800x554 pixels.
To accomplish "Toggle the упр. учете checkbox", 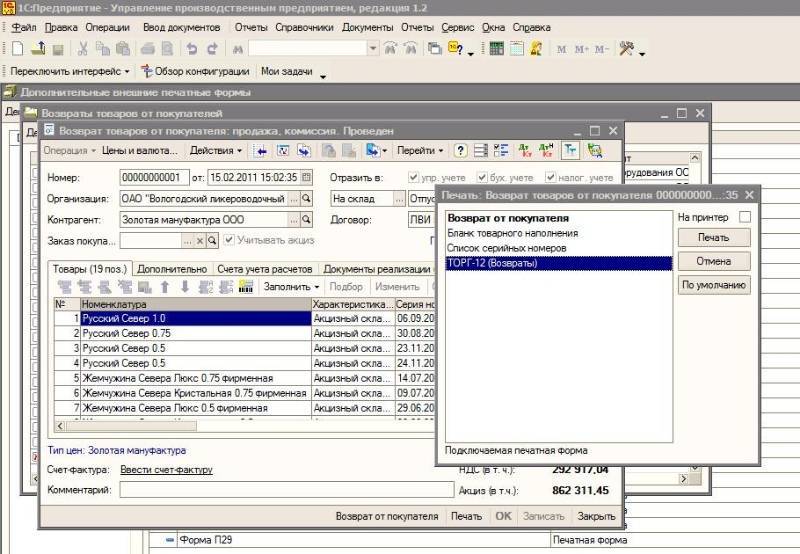I will [x=414, y=178].
